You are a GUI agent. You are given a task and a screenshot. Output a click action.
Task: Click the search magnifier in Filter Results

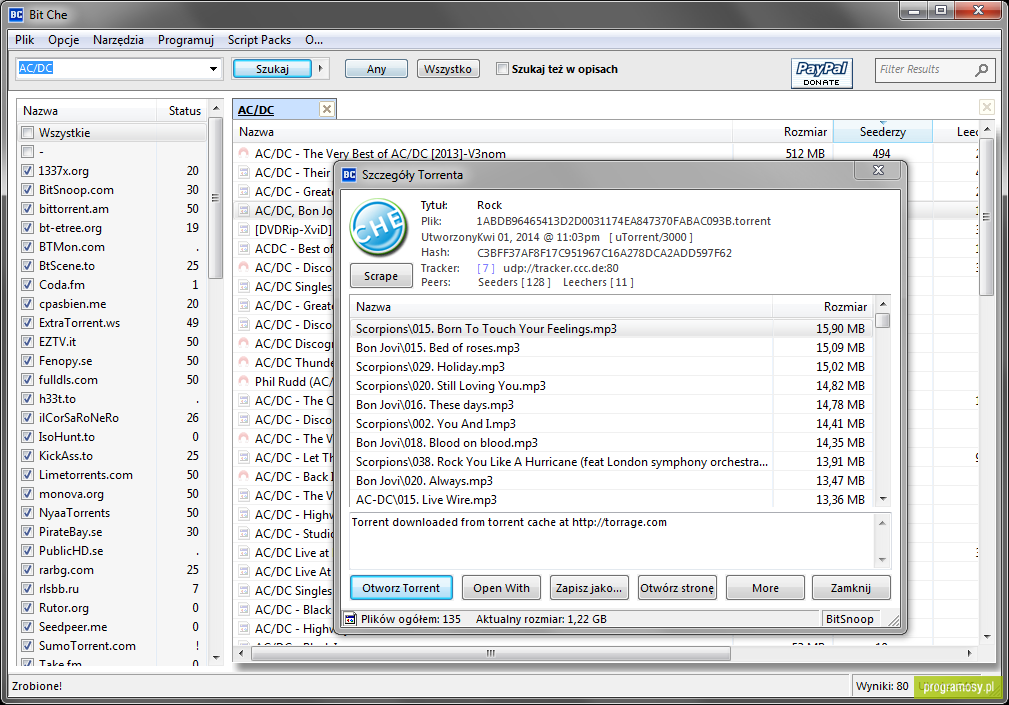981,69
